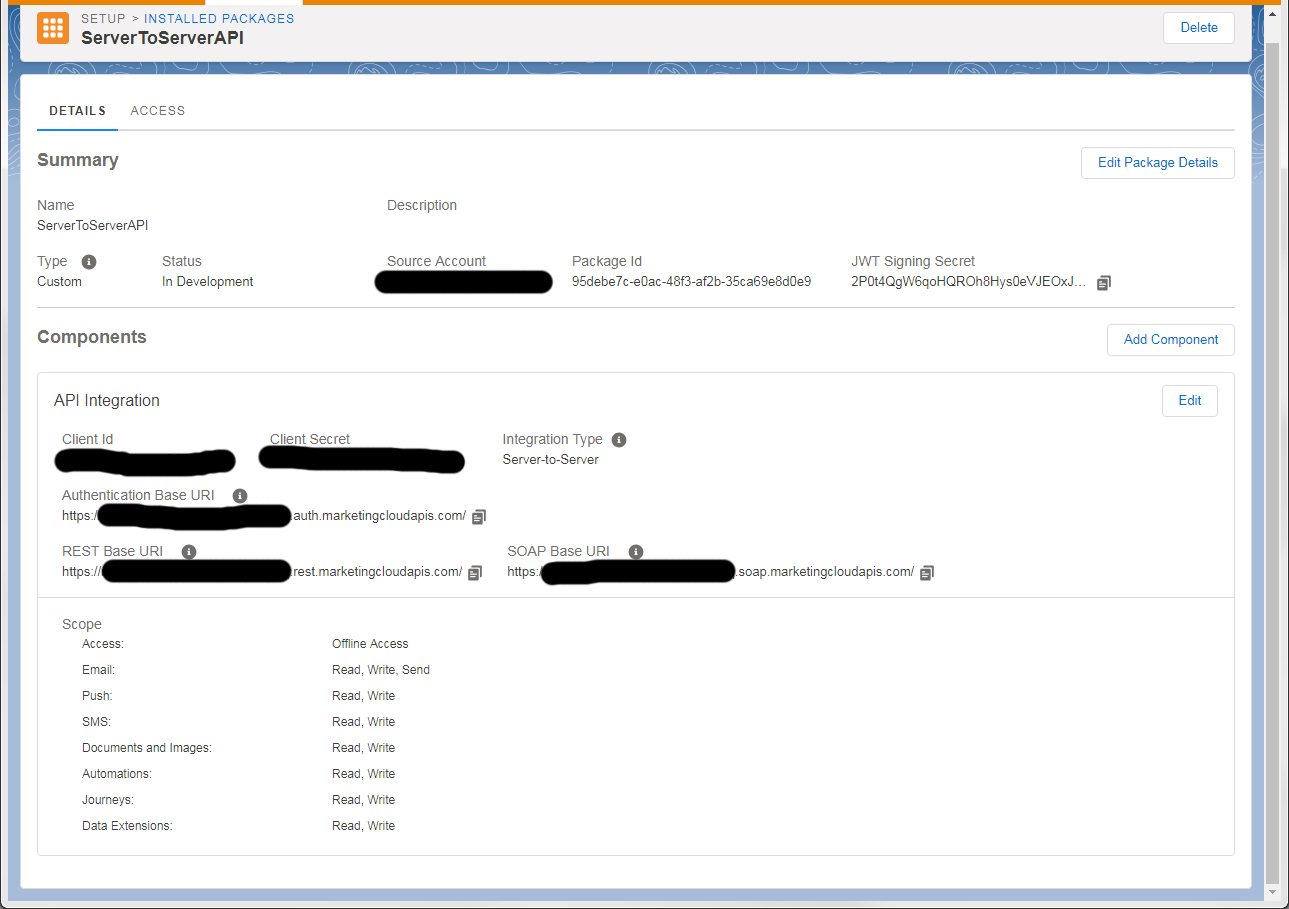Screen dimensions: 1289x909
Task: Show info tooltip for Integration Type
Action: click(619, 440)
